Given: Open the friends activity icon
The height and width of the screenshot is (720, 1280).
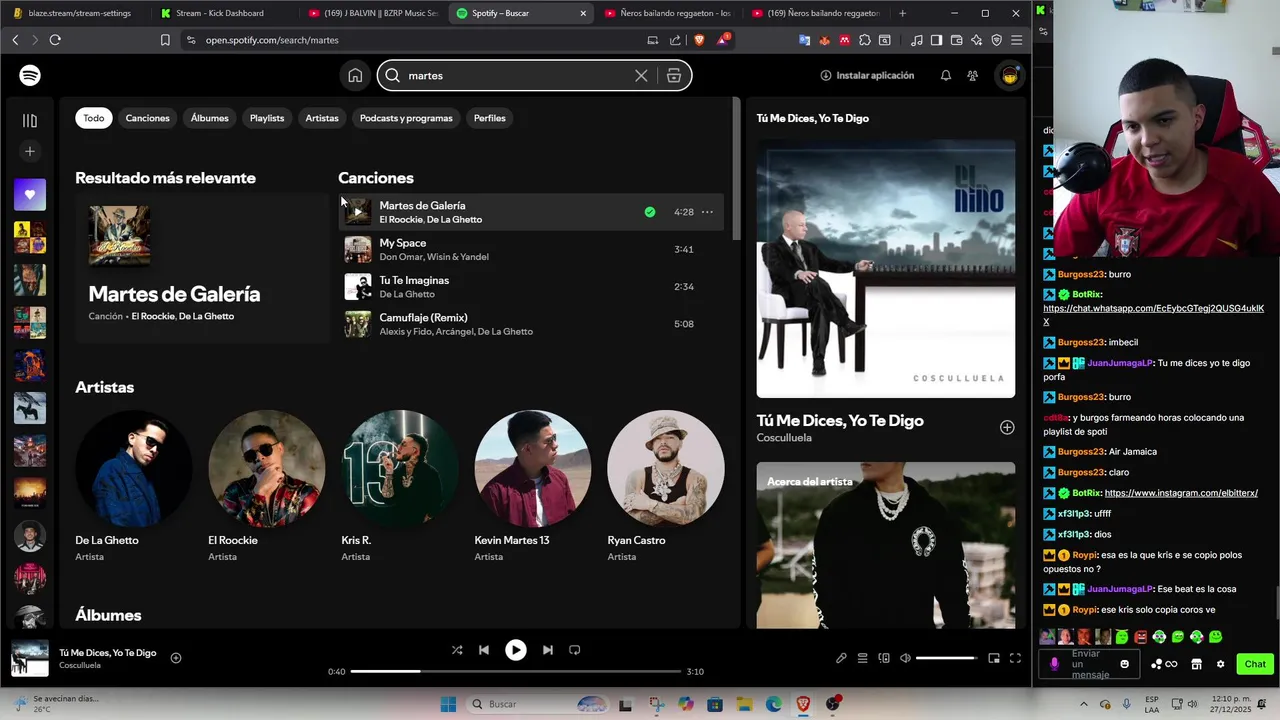Looking at the screenshot, I should [x=972, y=75].
